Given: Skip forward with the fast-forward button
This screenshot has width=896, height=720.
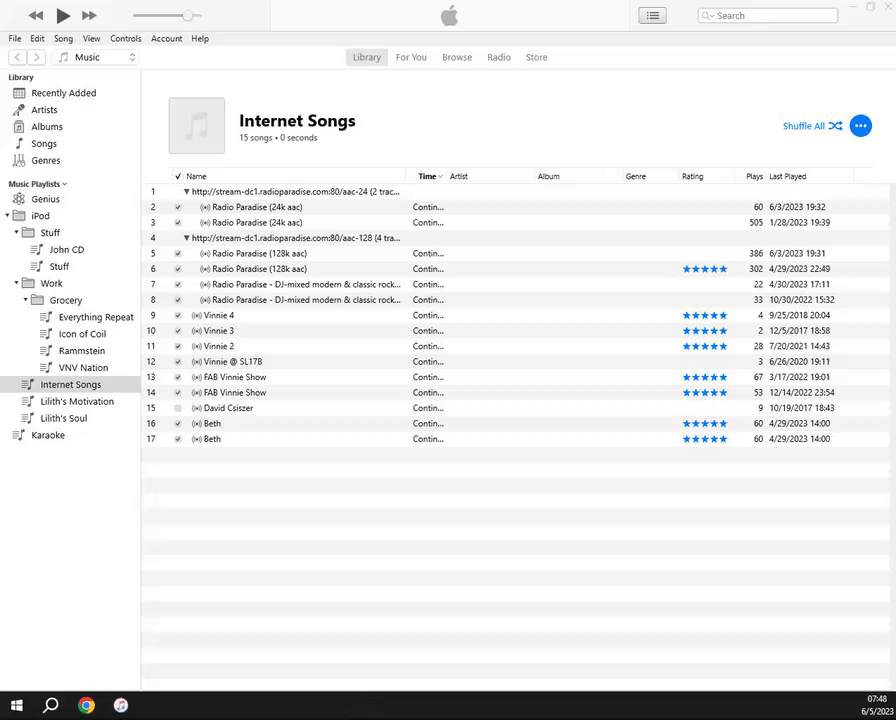Looking at the screenshot, I should (89, 15).
